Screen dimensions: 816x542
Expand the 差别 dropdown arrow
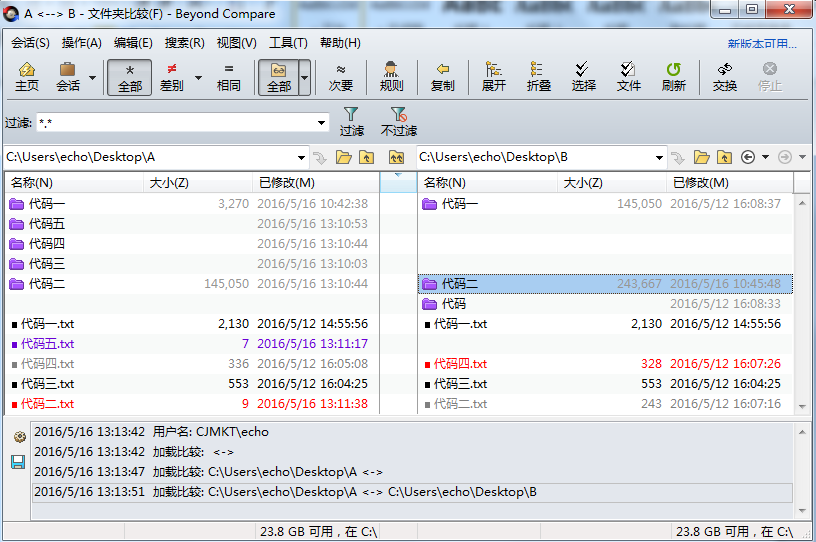pyautogui.click(x=198, y=78)
